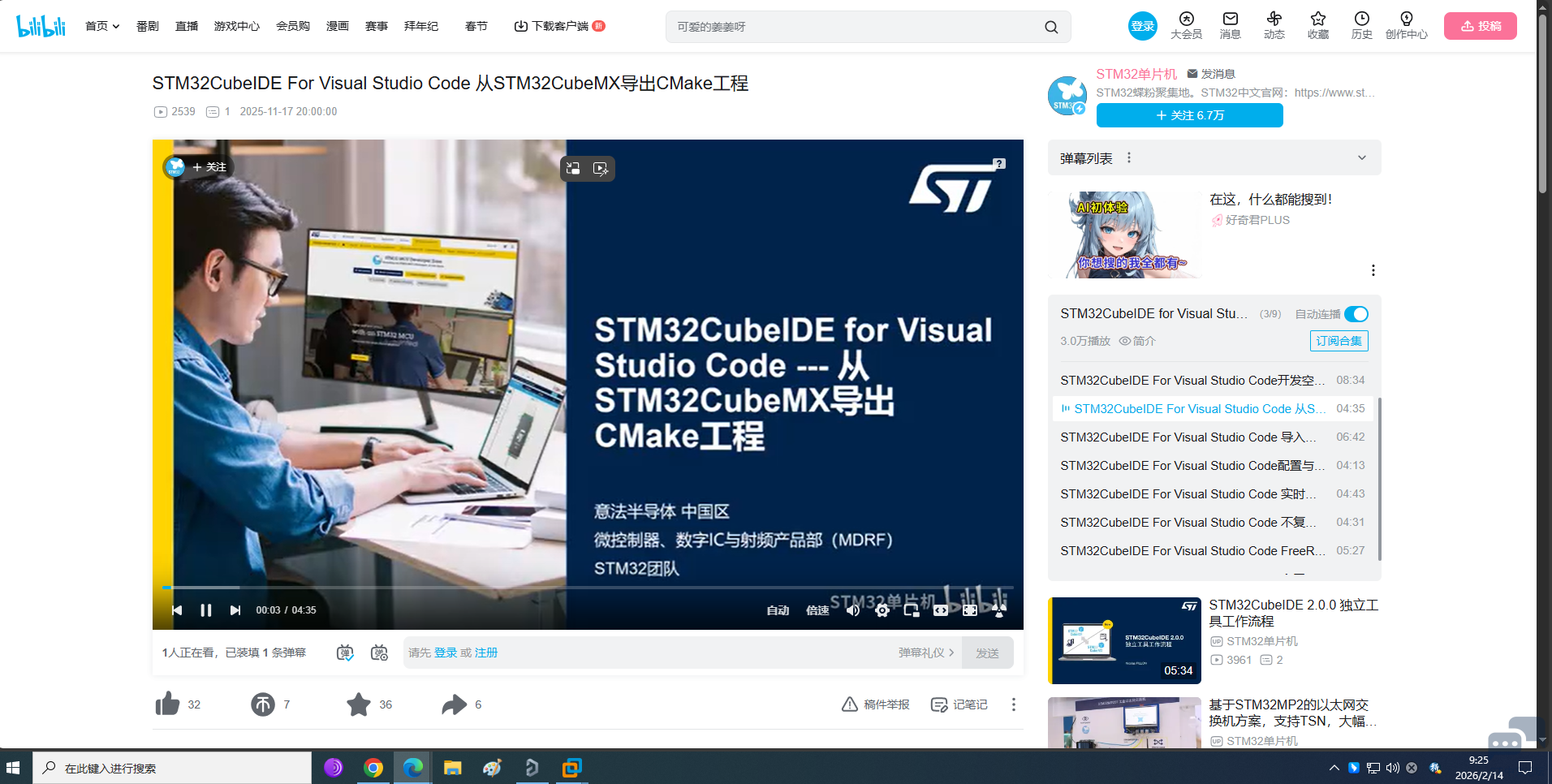1552x784 pixels.
Task: Open the 首页 dropdown menu
Action: pos(102,26)
